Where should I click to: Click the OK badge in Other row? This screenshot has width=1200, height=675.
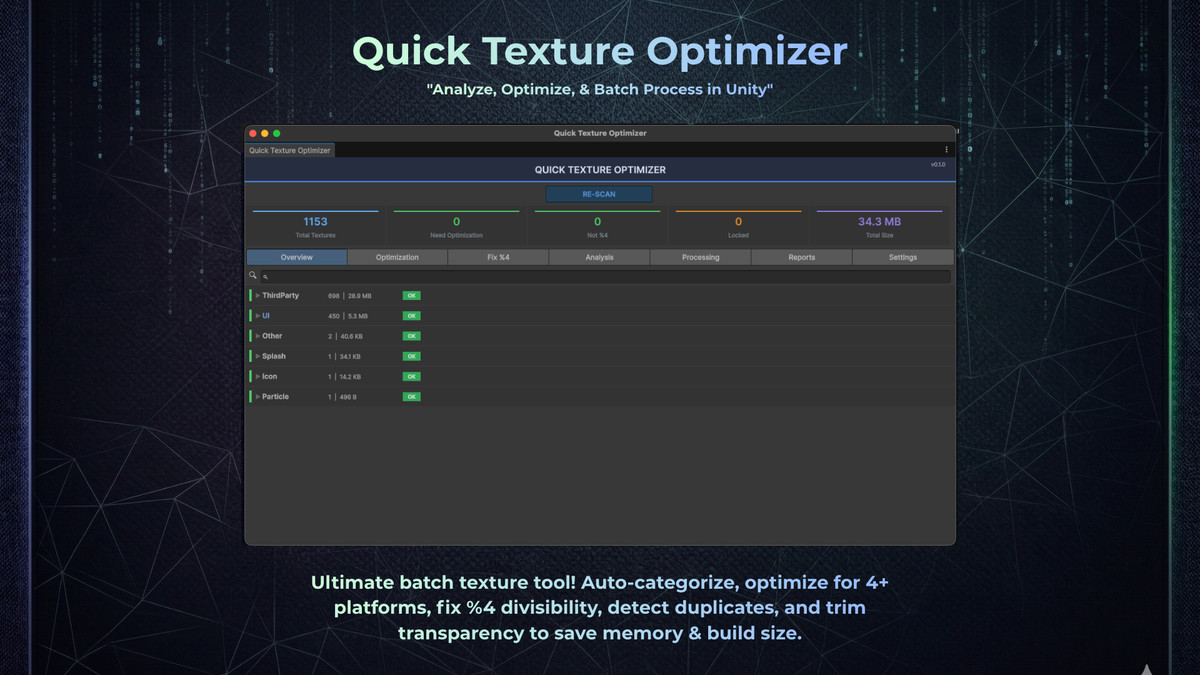(411, 336)
